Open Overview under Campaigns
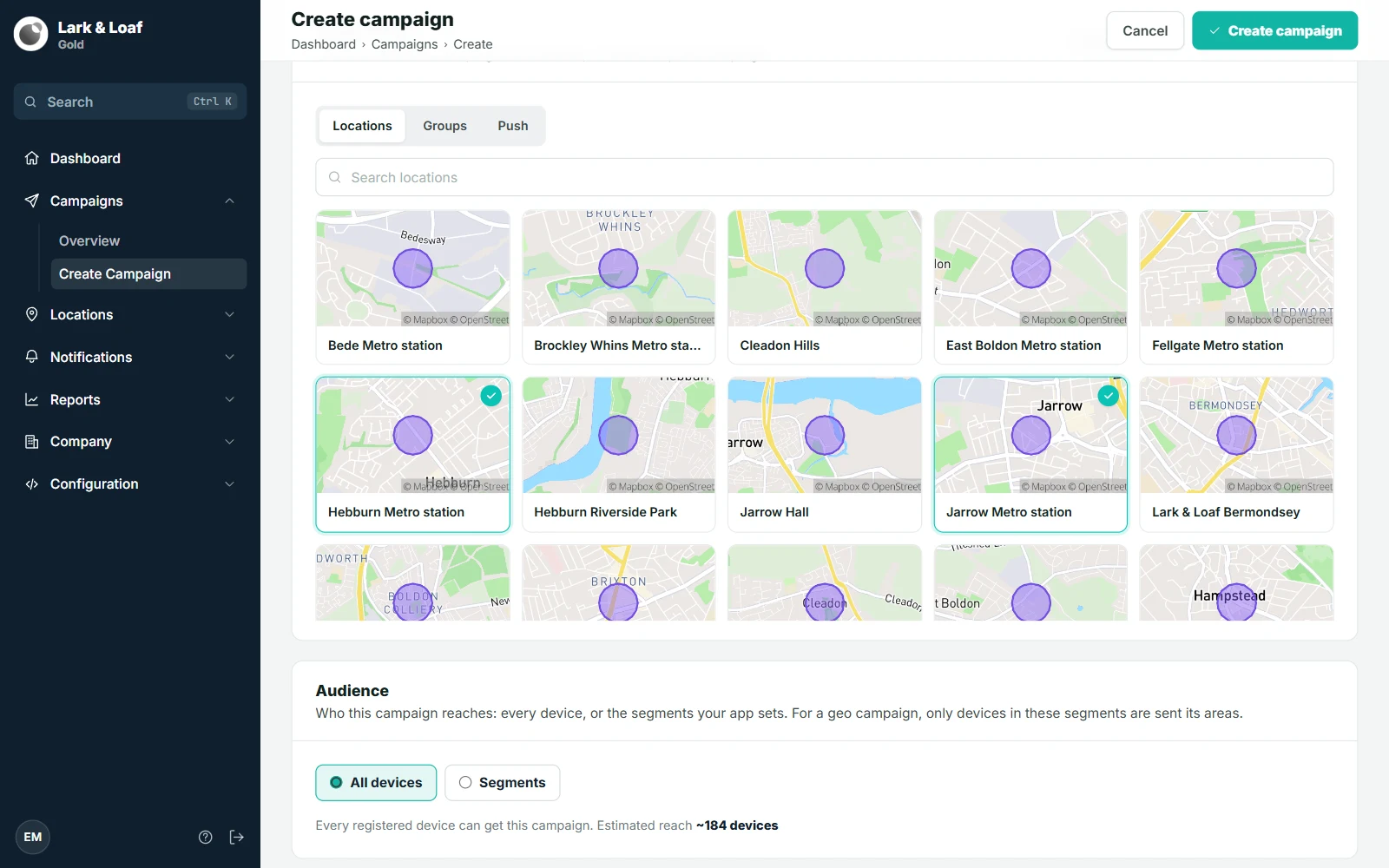The image size is (1389, 868). pyautogui.click(x=89, y=240)
